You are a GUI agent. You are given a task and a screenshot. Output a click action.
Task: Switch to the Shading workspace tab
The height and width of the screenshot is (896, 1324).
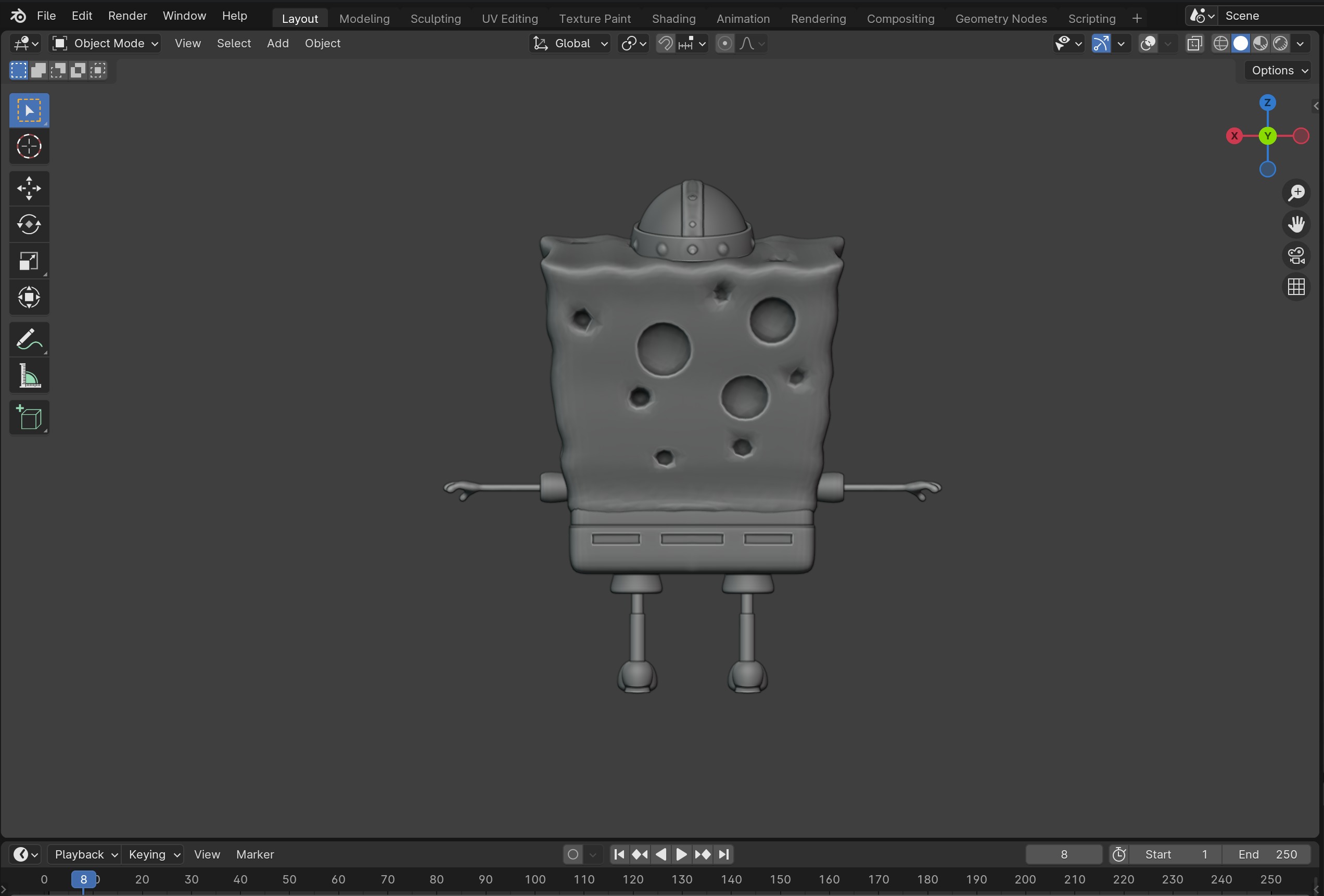pos(674,19)
